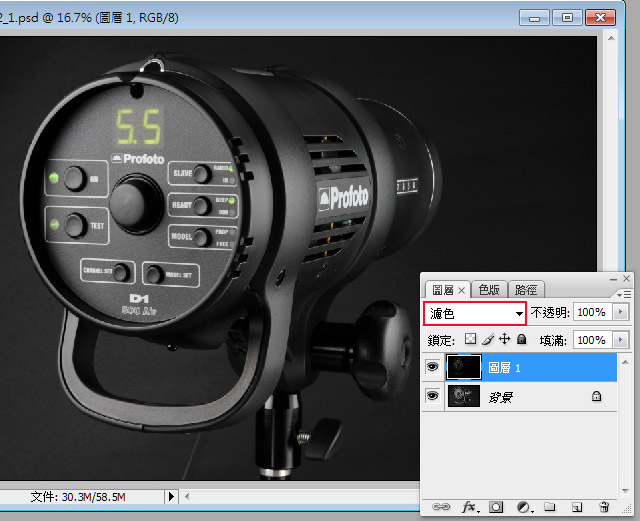Select the 圖層 1 layer name

pyautogui.click(x=504, y=368)
